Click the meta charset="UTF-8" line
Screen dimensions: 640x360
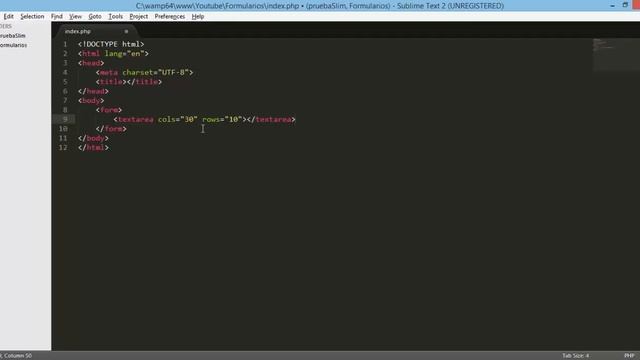(x=144, y=72)
